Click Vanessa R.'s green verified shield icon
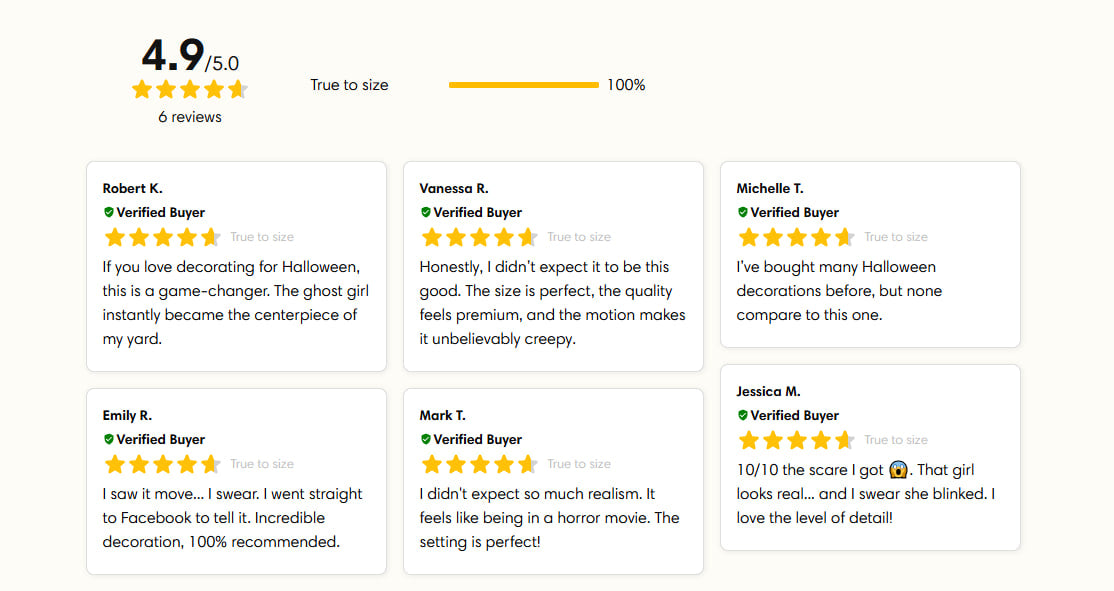Viewport: 1114px width, 591px height. 426,213
